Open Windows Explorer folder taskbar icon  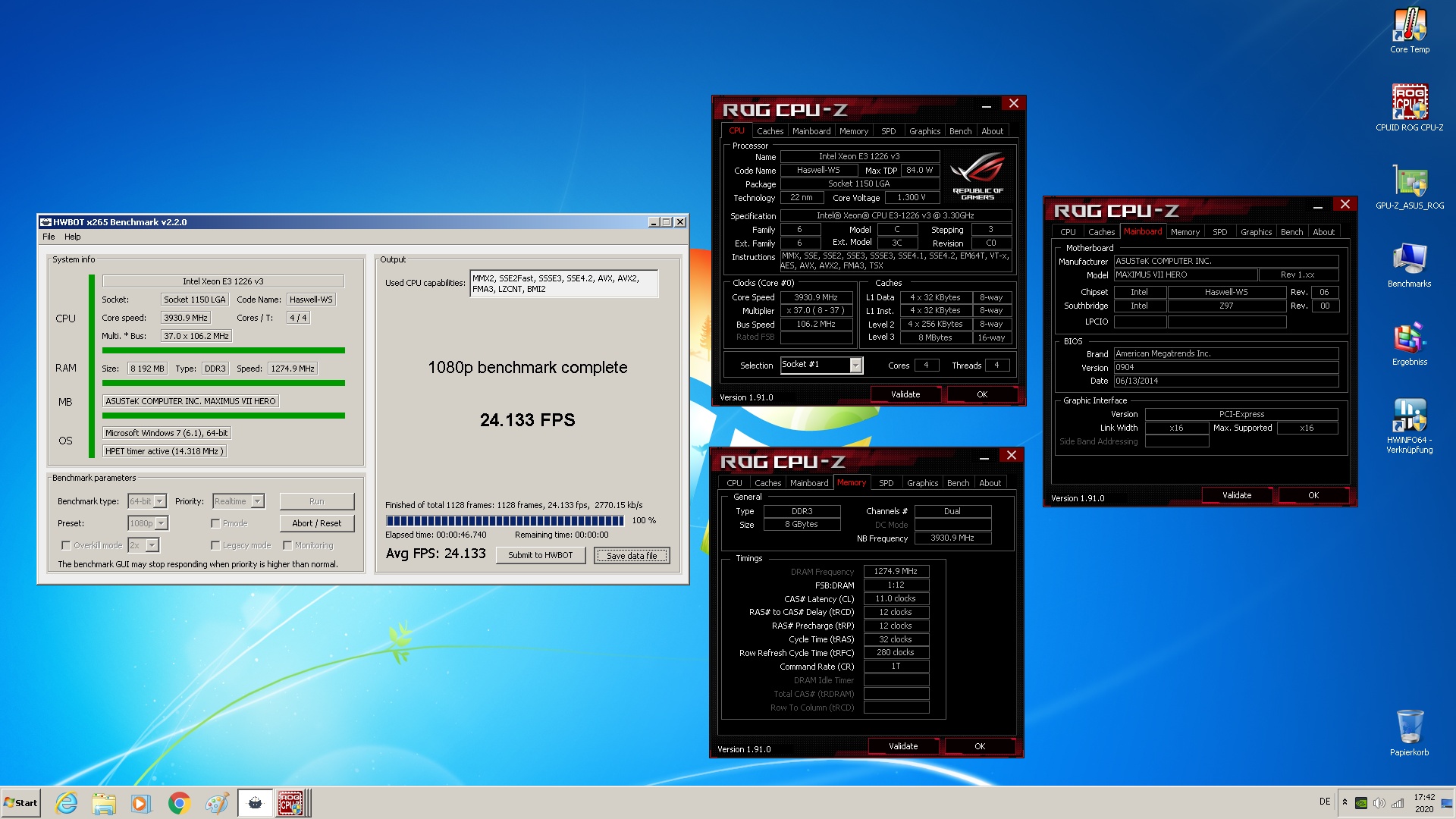point(104,803)
